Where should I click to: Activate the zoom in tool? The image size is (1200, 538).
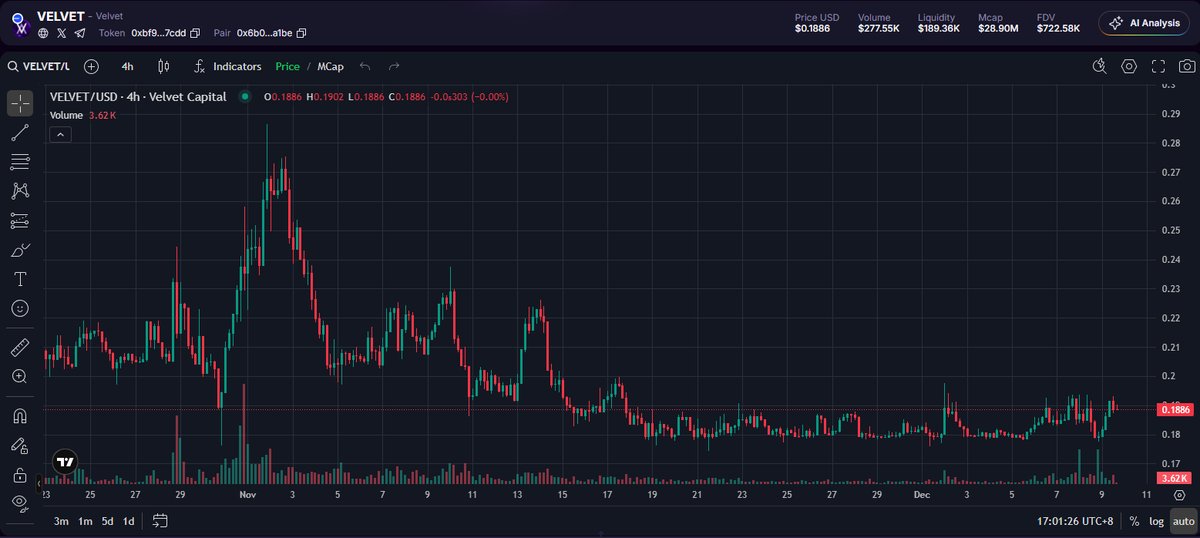click(20, 376)
